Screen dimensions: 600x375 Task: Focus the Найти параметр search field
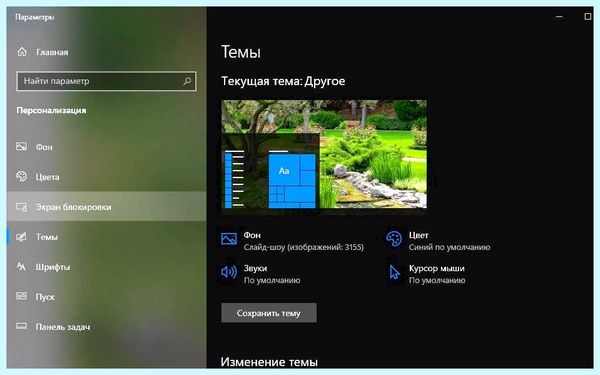coord(106,81)
